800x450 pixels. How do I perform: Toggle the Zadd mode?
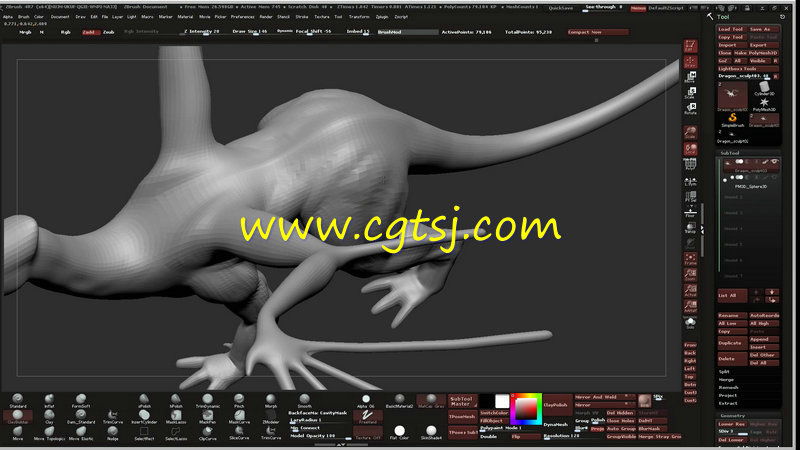89,32
